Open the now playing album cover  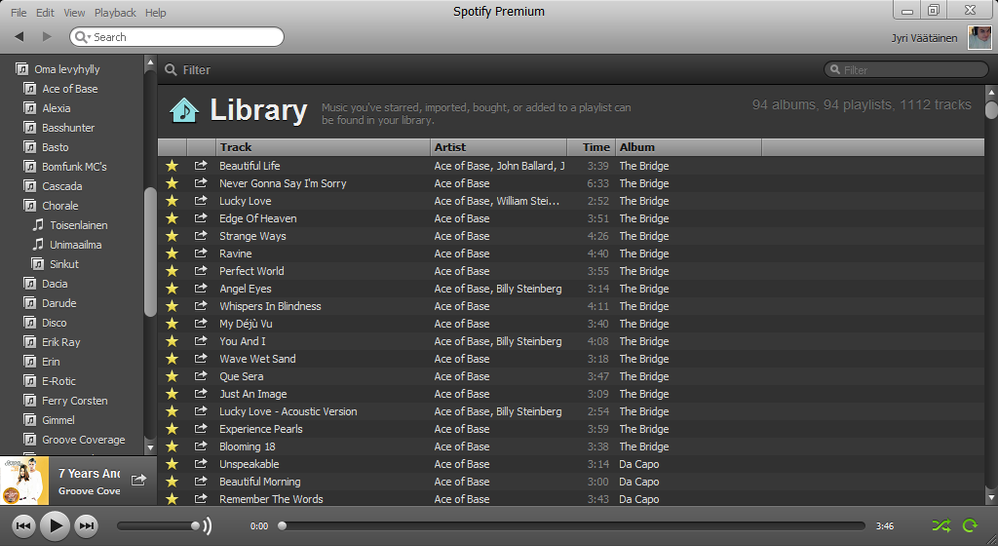coord(25,480)
